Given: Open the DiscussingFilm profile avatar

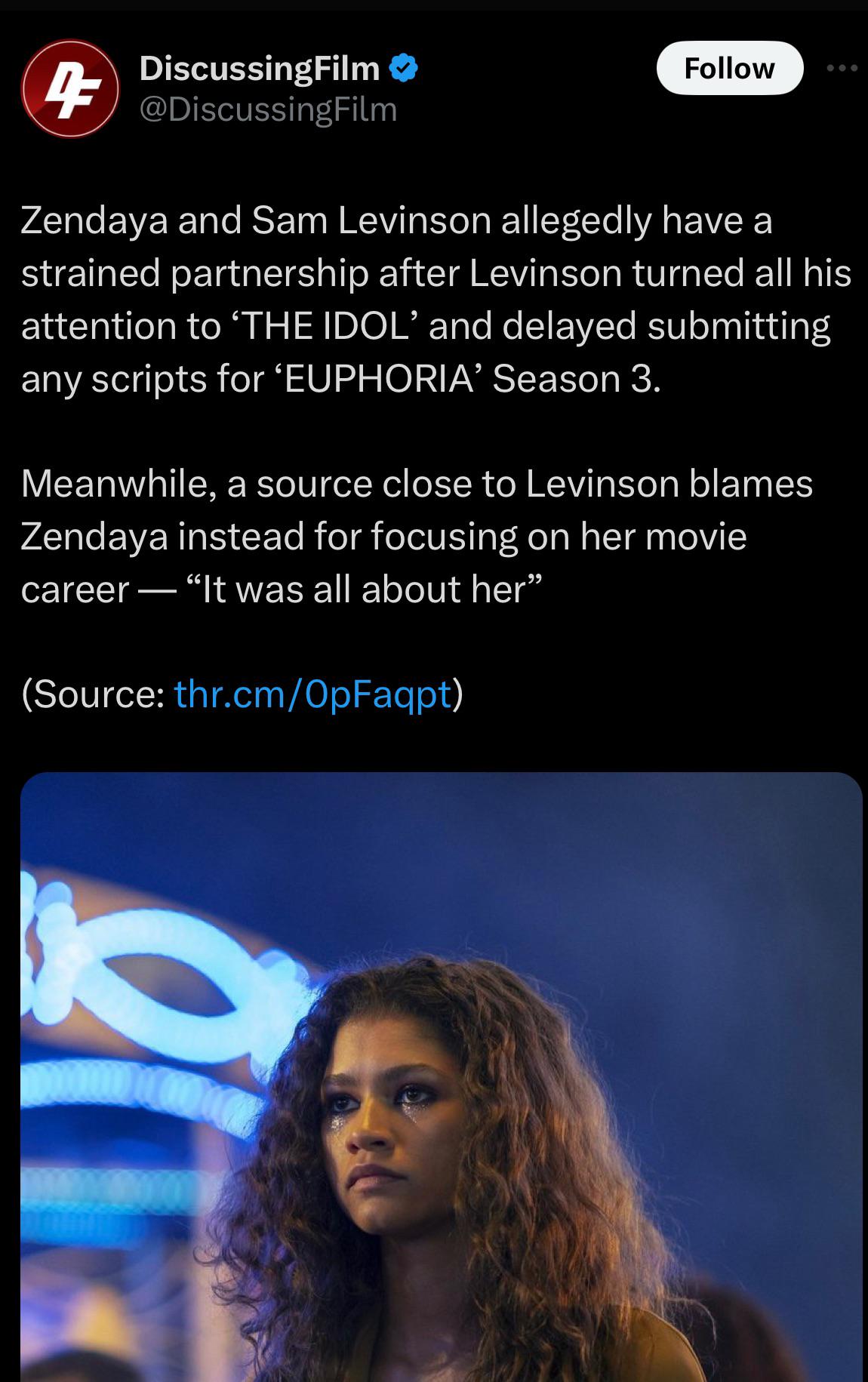Looking at the screenshot, I should tap(70, 88).
